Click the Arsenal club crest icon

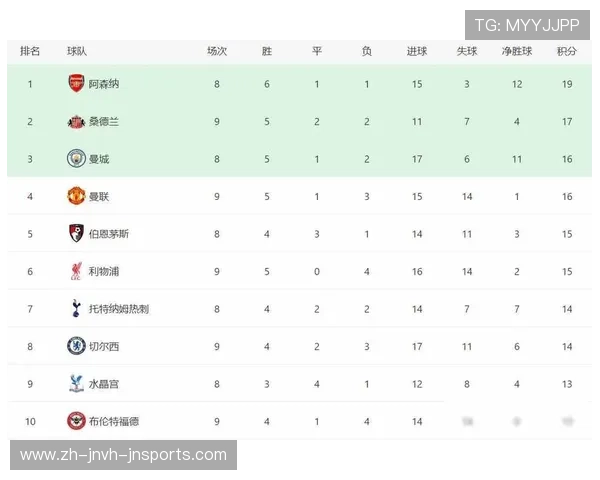click(76, 84)
